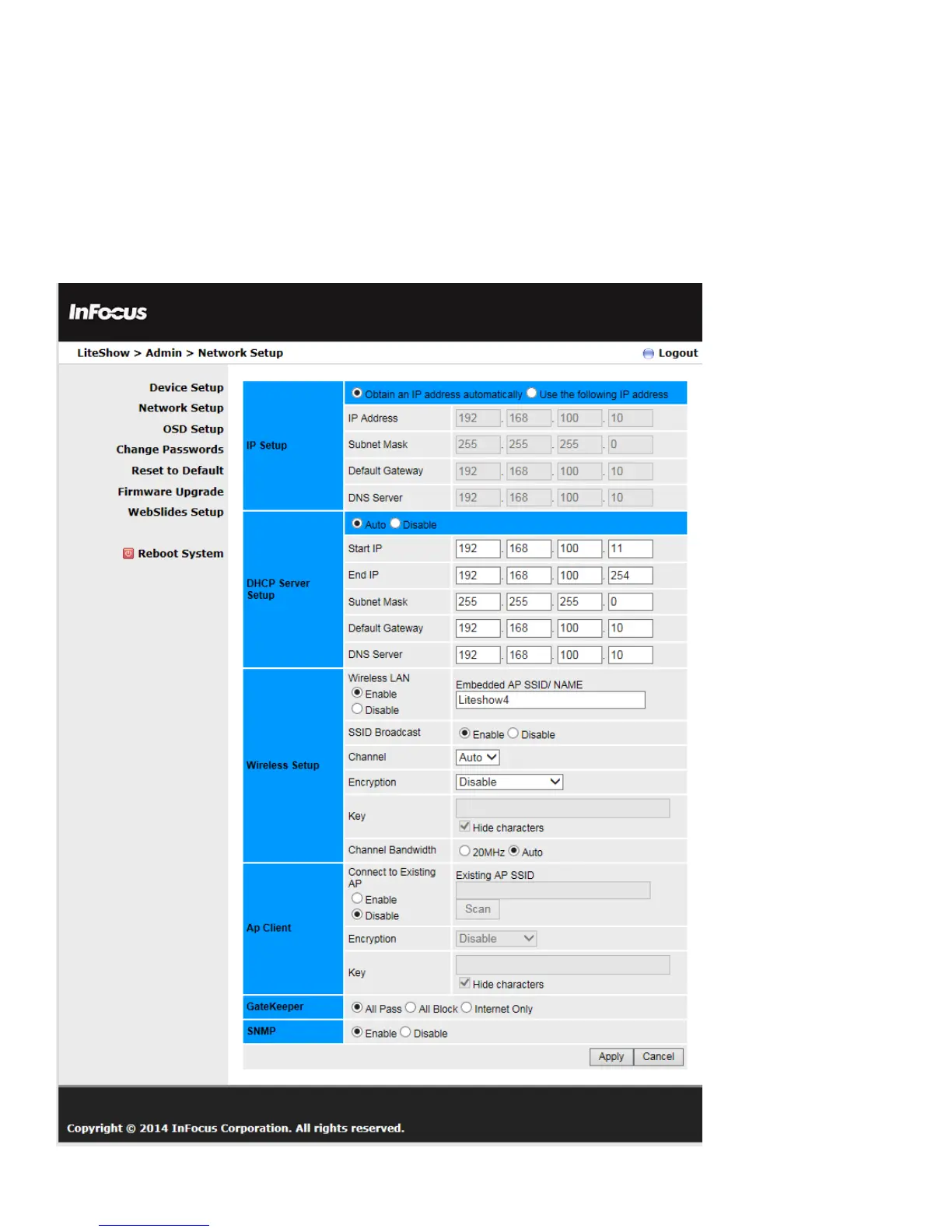Click Embedded AP SSID field Liteshow4
Image resolution: width=952 pixels, height=1232 pixels.
pos(550,700)
